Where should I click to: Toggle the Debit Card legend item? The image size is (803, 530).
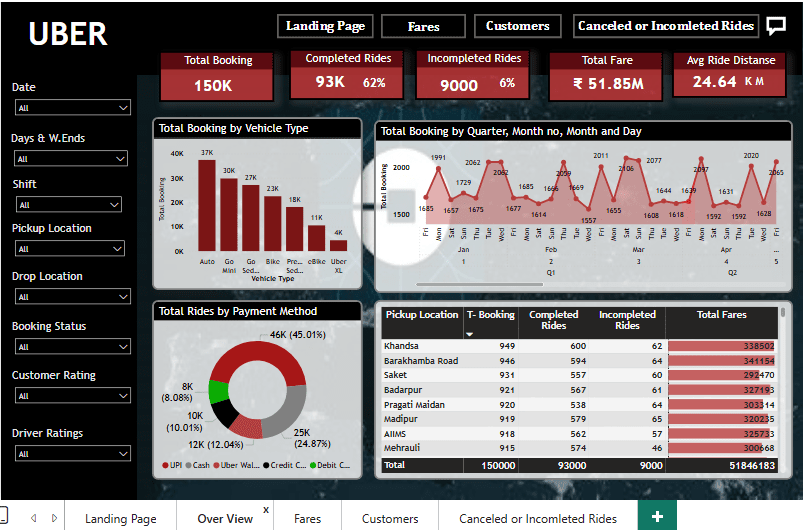coord(330,465)
